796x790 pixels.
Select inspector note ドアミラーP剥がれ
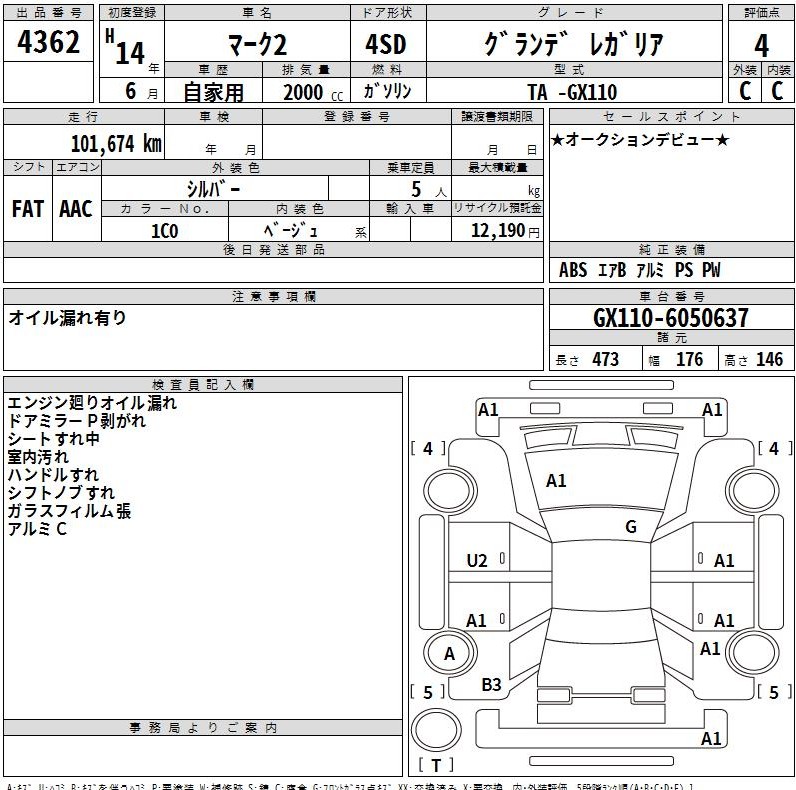(77, 421)
